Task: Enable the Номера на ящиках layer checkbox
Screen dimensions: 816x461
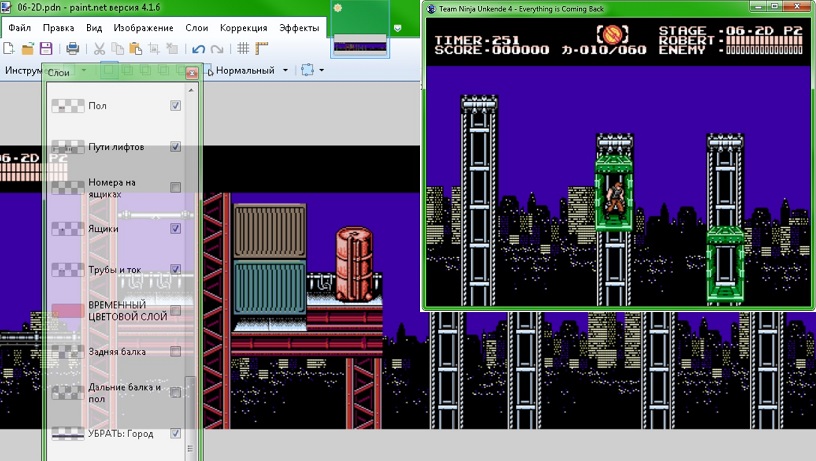Action: (x=175, y=187)
